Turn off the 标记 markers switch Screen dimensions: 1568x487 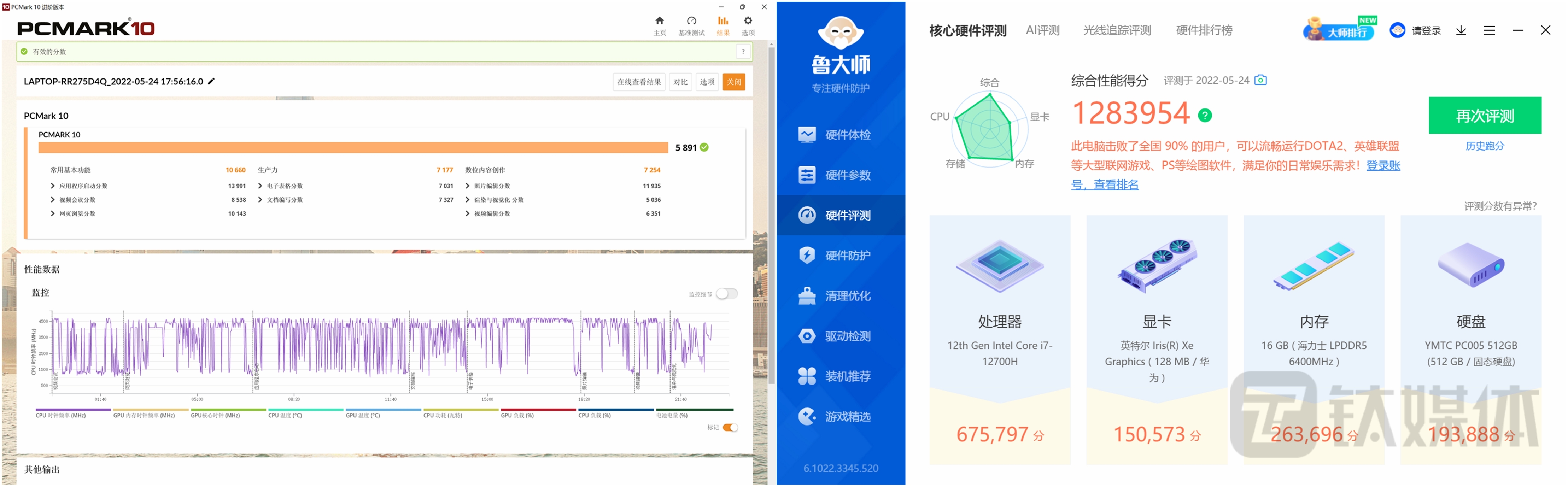point(730,427)
